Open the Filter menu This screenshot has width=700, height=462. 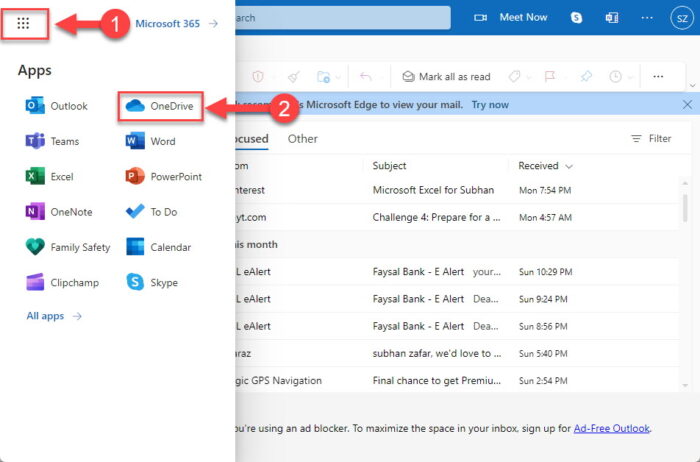click(651, 139)
